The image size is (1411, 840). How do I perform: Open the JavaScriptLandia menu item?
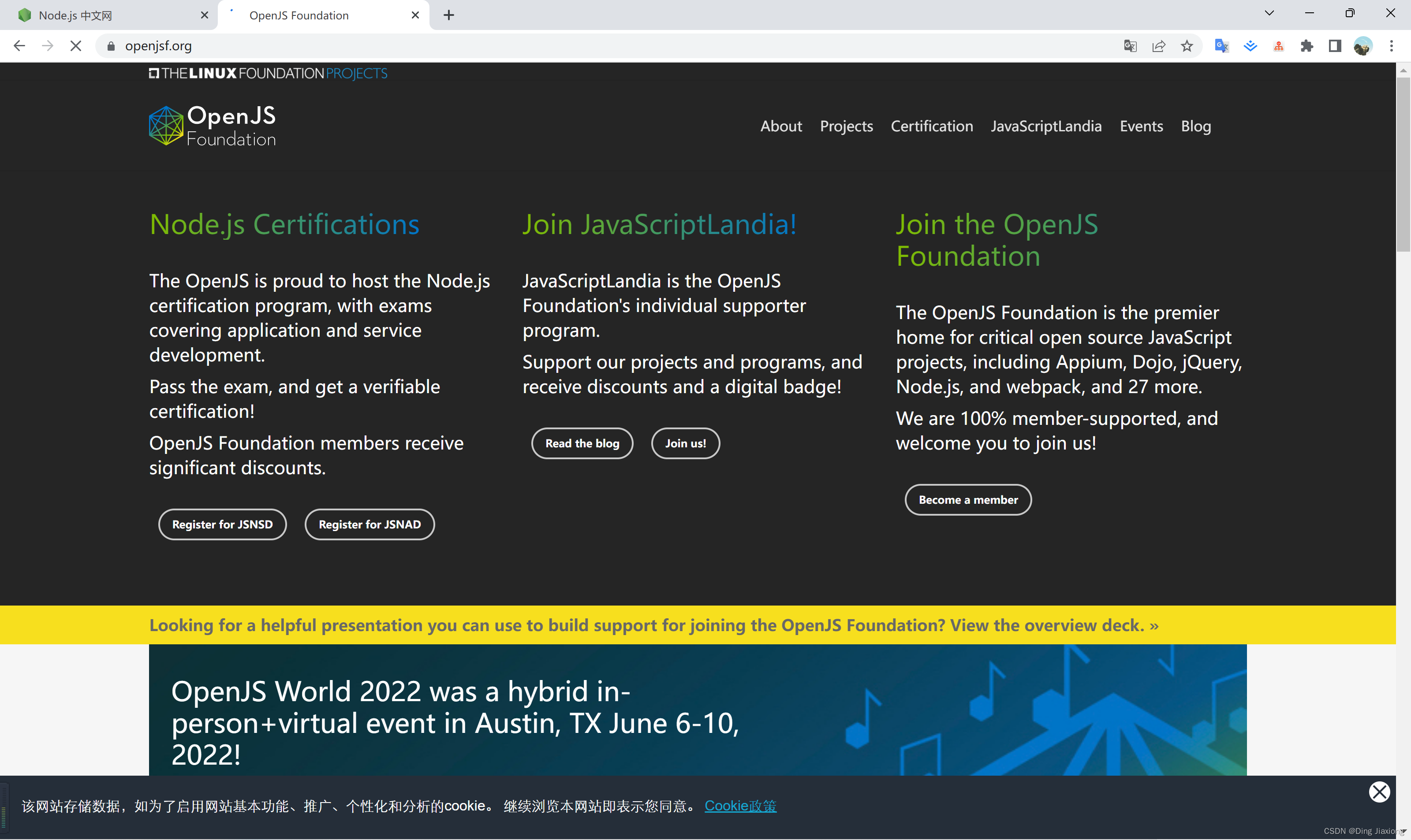(1046, 126)
